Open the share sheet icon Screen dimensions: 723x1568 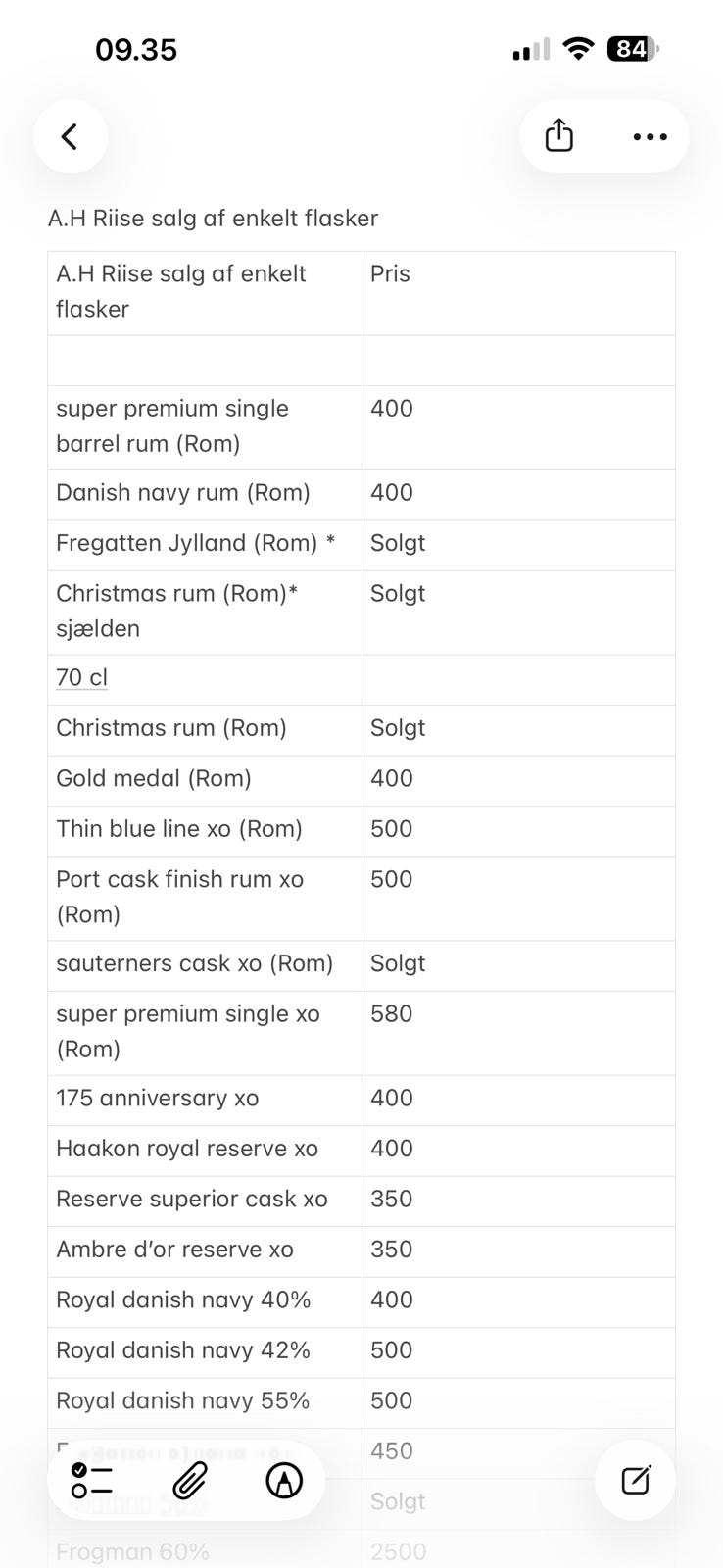(558, 136)
